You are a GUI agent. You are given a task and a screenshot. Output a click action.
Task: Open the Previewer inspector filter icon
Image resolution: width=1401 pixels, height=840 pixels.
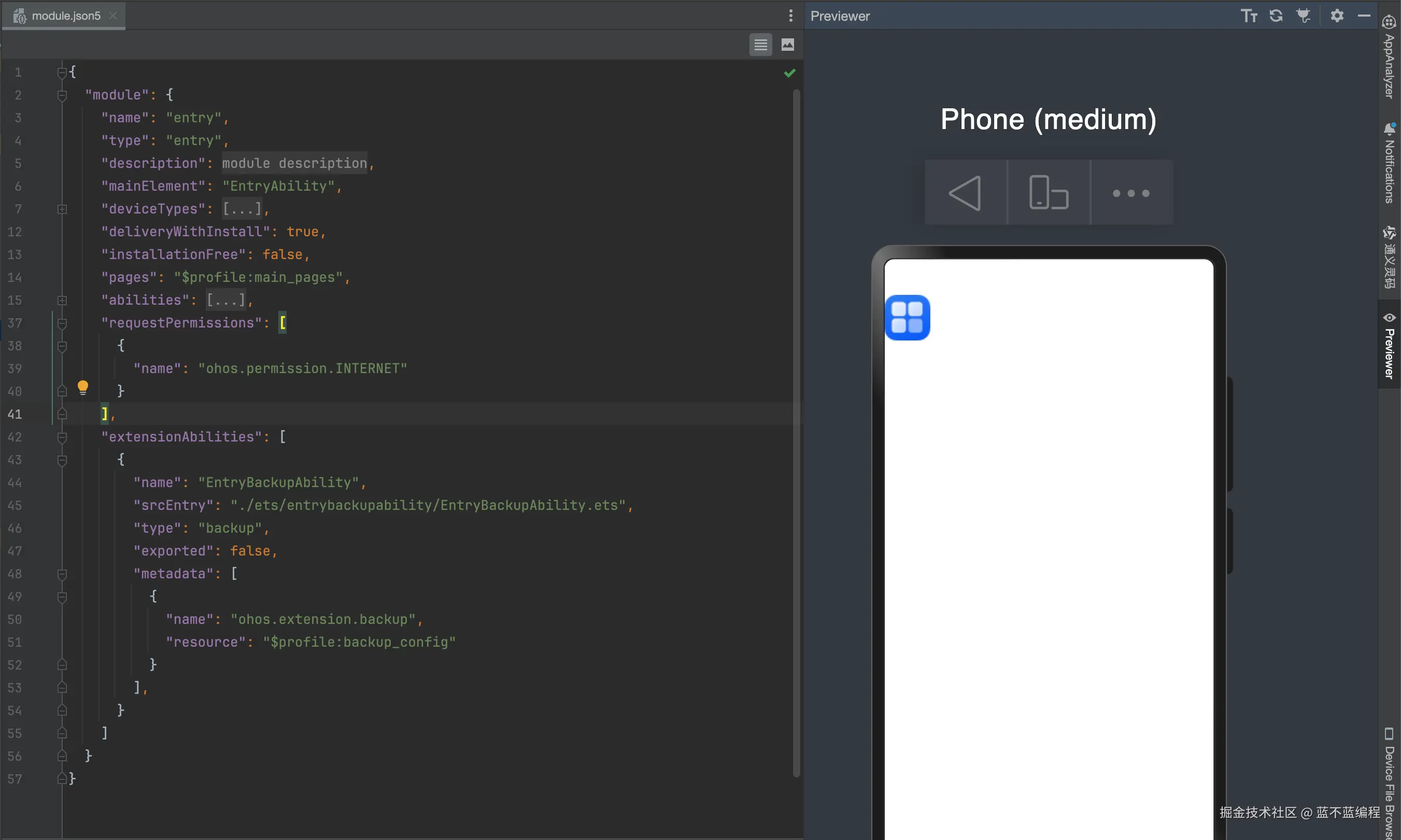tap(1304, 16)
